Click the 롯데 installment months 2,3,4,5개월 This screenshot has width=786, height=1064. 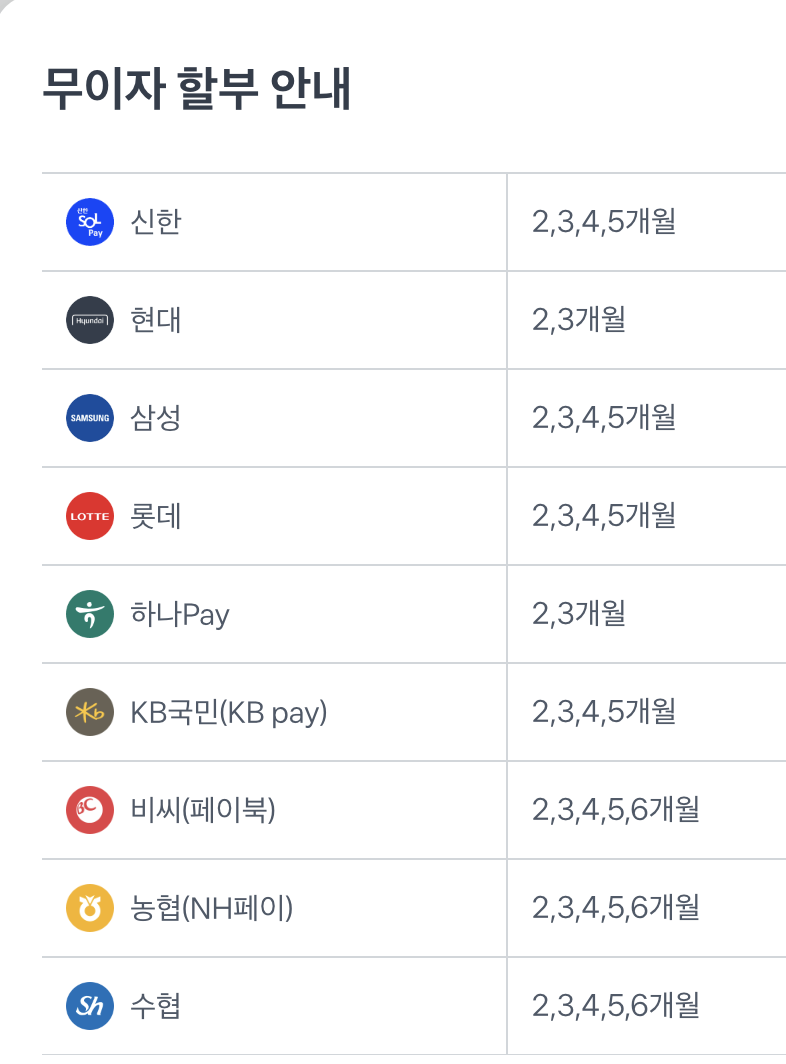(x=604, y=516)
